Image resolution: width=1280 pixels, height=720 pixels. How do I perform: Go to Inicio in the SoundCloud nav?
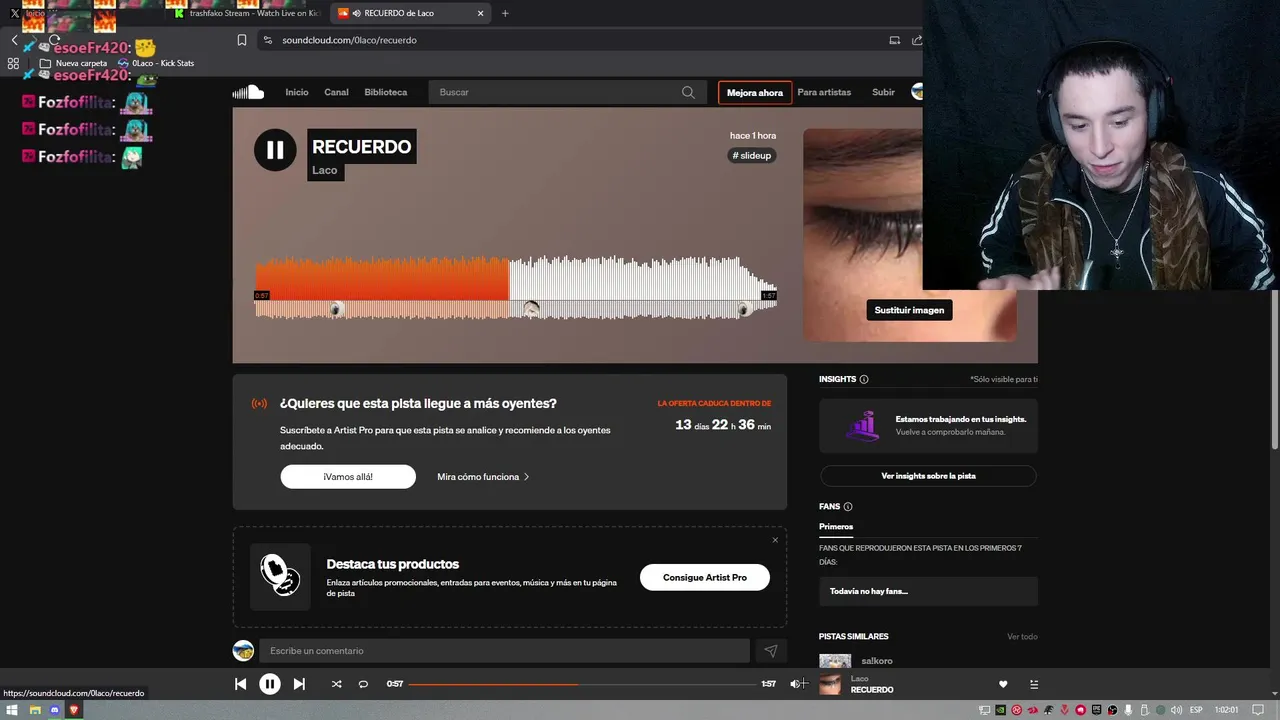[297, 92]
